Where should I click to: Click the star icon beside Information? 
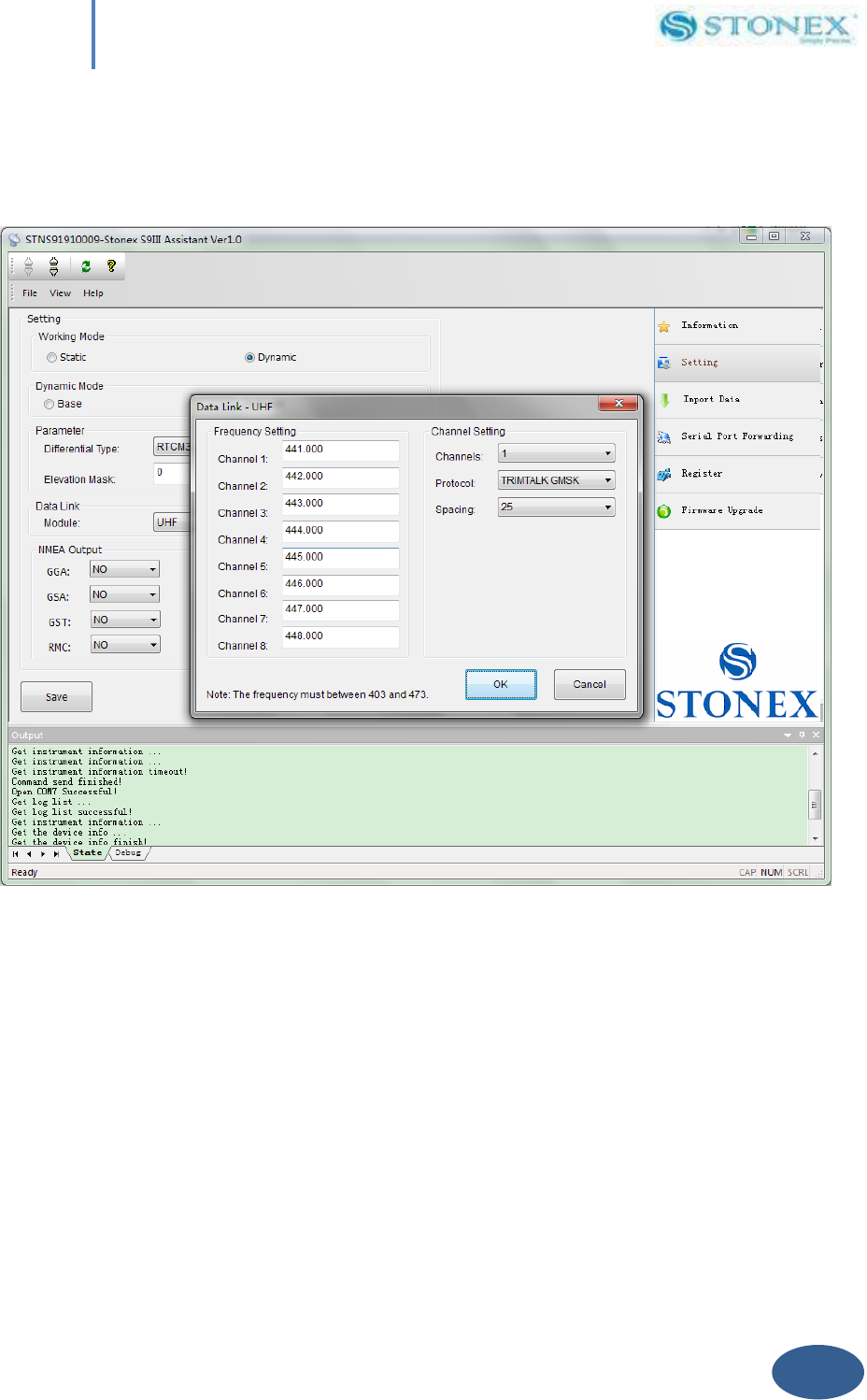click(664, 326)
